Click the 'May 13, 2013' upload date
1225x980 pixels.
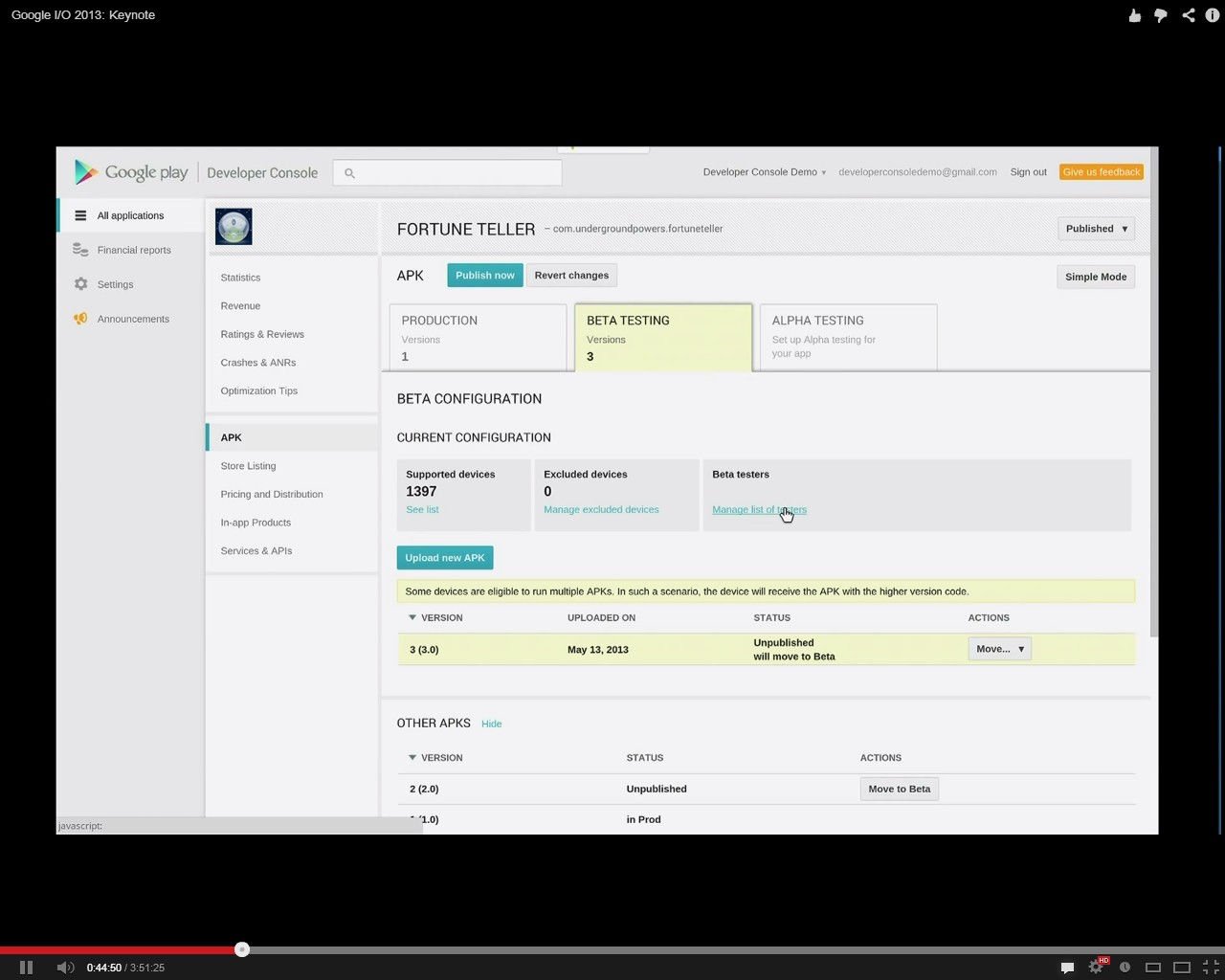click(x=598, y=649)
